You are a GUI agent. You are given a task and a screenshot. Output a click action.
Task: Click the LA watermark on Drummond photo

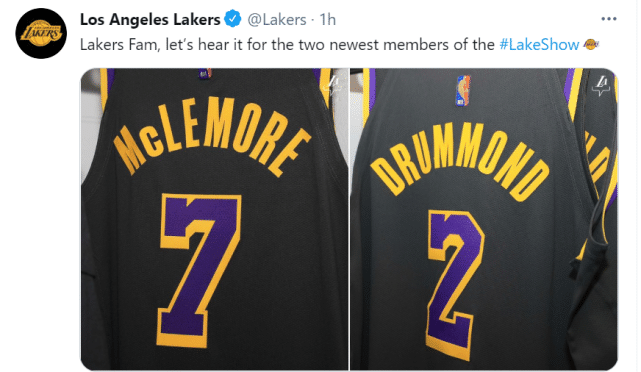601,86
